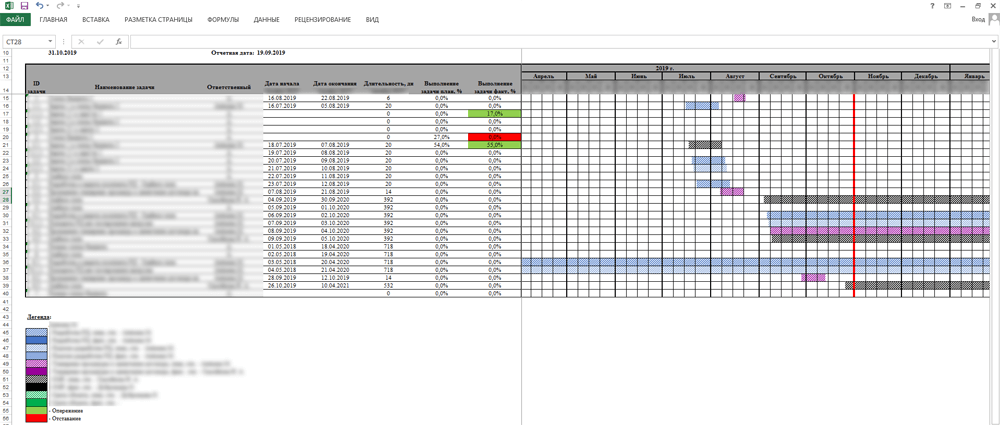Expand the formula bar chevron

(994, 41)
